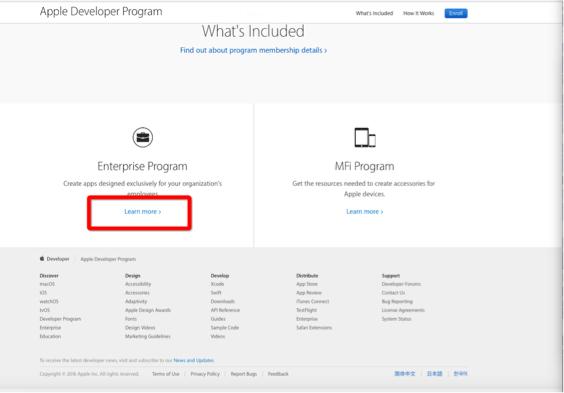Click the Distribute column heading

307,276
